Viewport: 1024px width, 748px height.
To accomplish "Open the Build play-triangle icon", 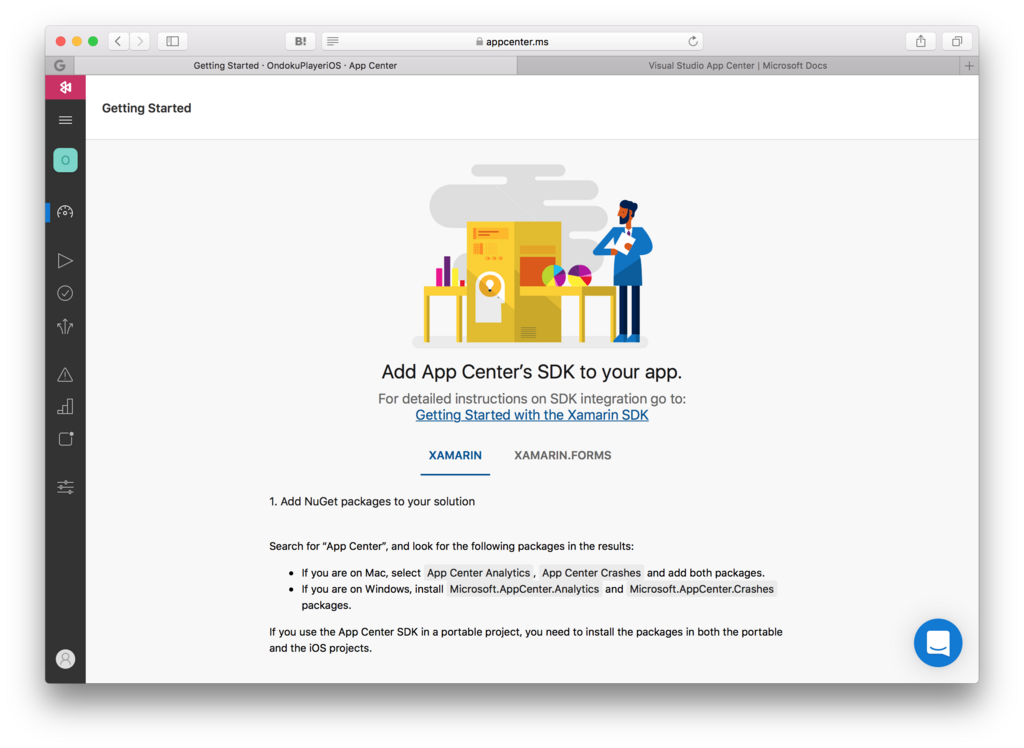I will tap(65, 261).
